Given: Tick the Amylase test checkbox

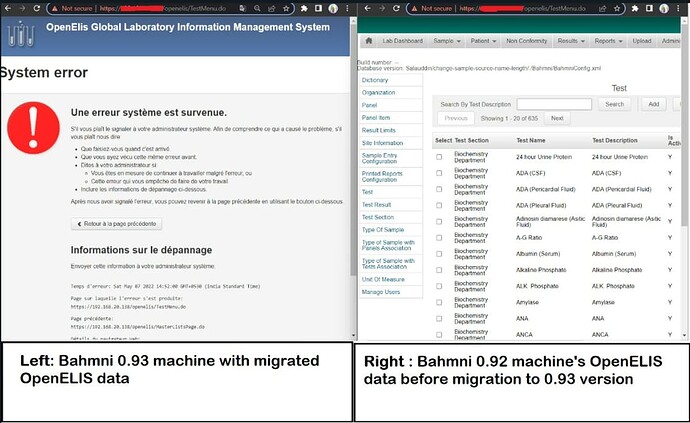Looking at the screenshot, I should coord(439,302).
